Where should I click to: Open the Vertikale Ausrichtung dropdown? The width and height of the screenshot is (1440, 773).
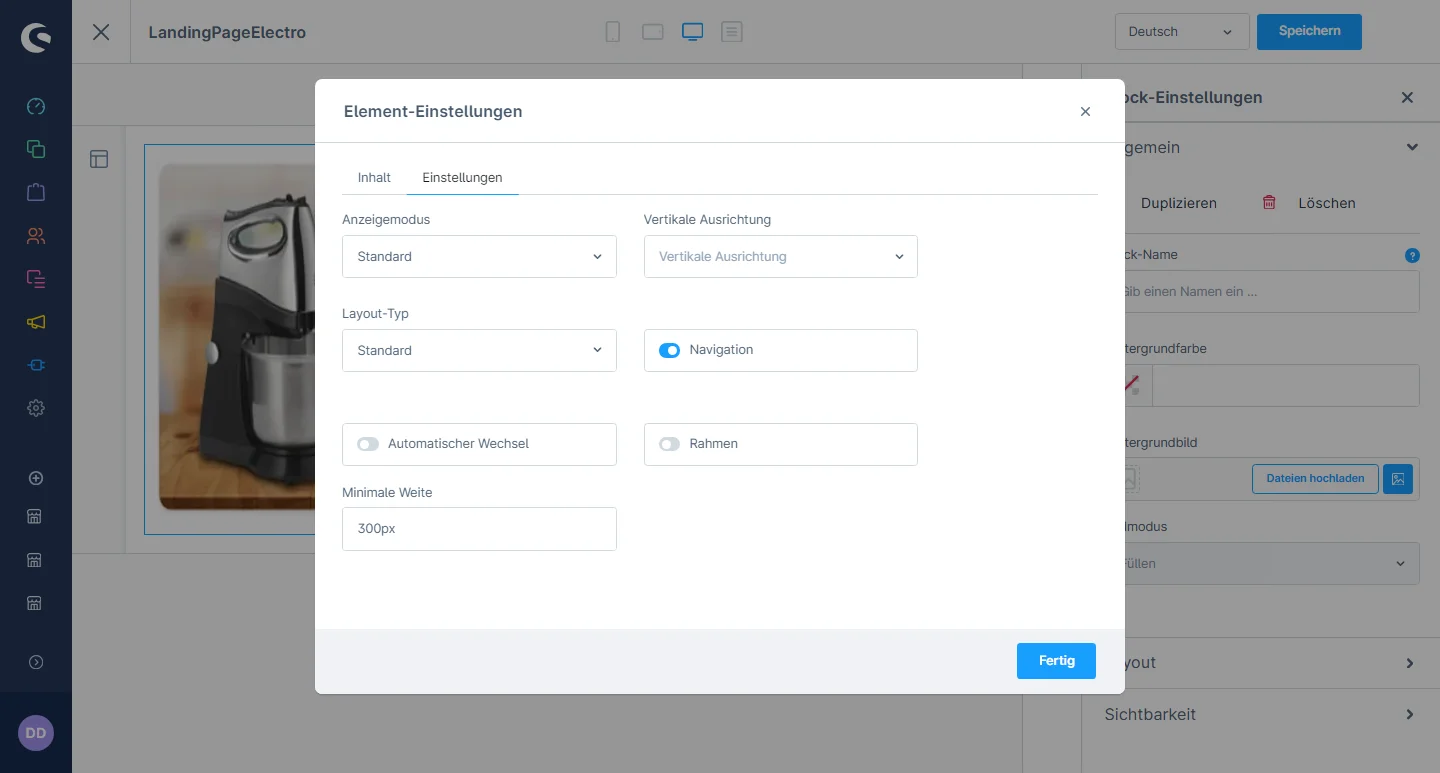click(780, 257)
